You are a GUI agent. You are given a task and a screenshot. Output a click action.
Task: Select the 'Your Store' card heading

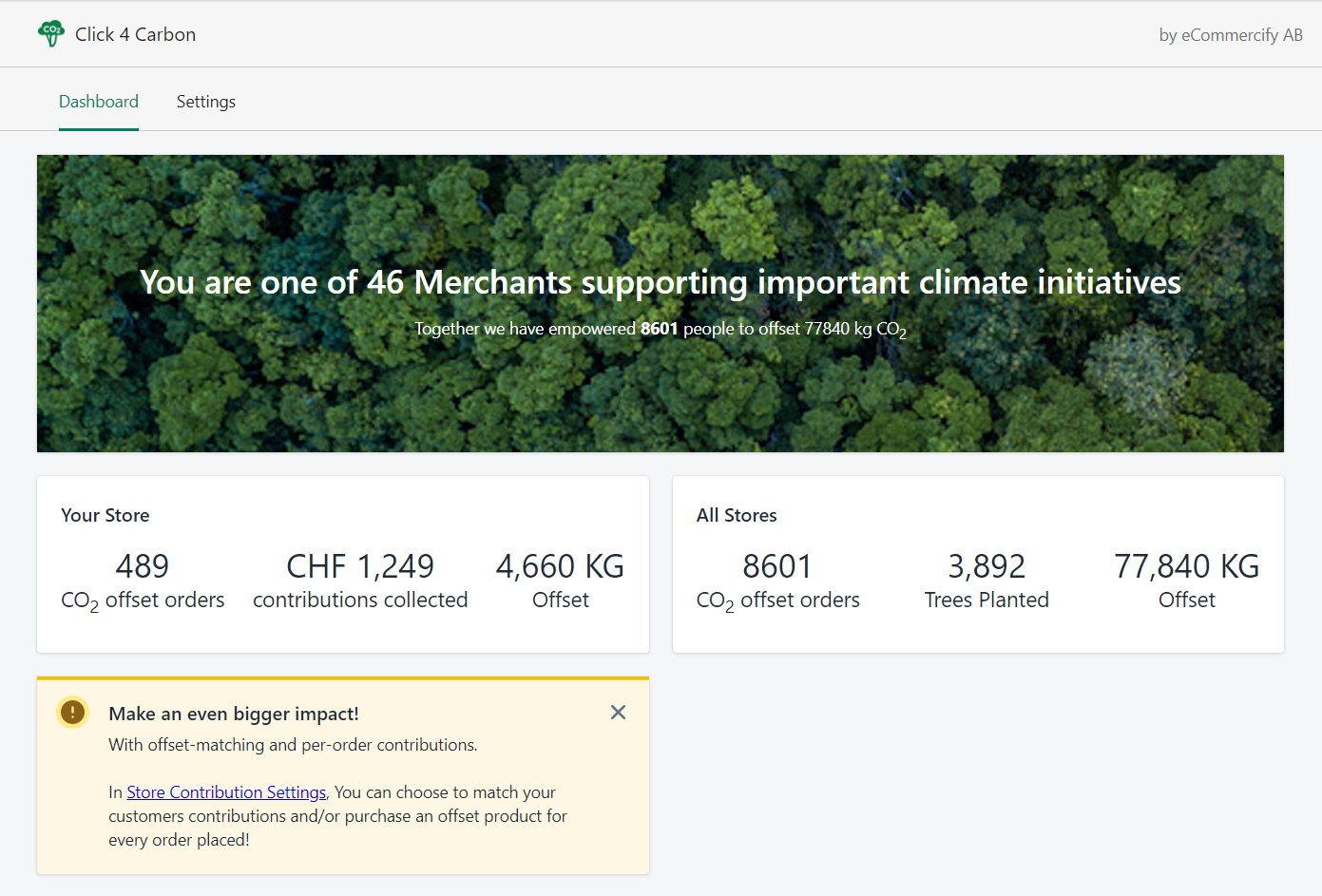point(105,515)
